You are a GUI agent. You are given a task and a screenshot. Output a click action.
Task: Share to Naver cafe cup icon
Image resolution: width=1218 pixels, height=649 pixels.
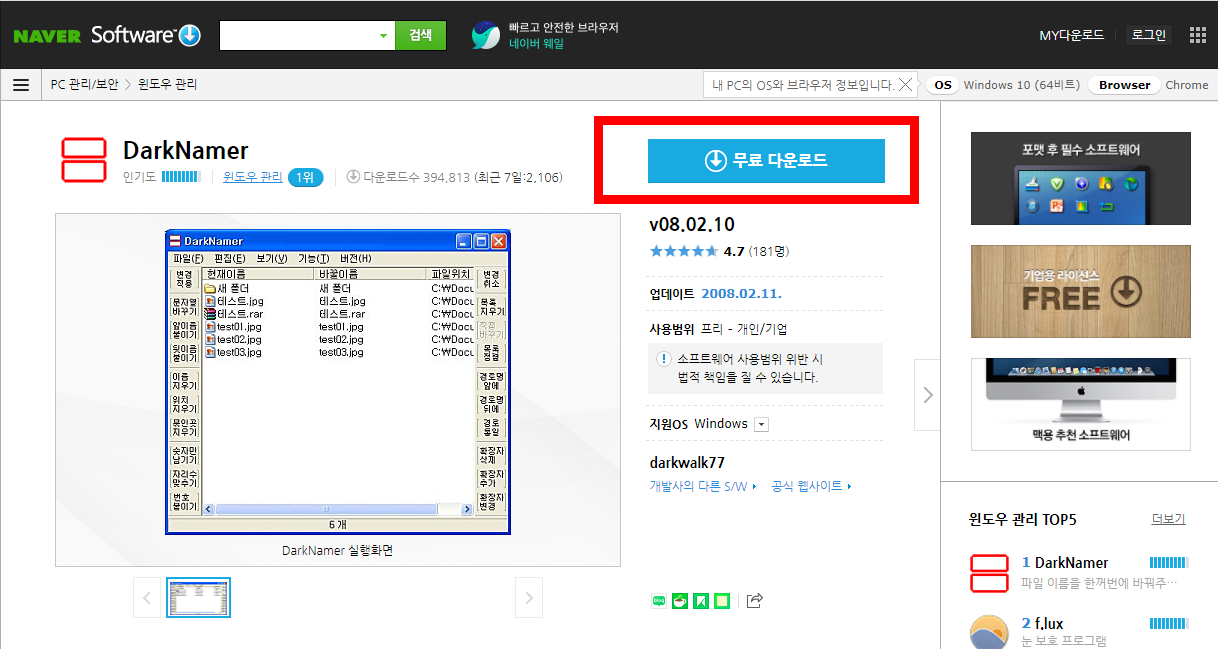(680, 600)
